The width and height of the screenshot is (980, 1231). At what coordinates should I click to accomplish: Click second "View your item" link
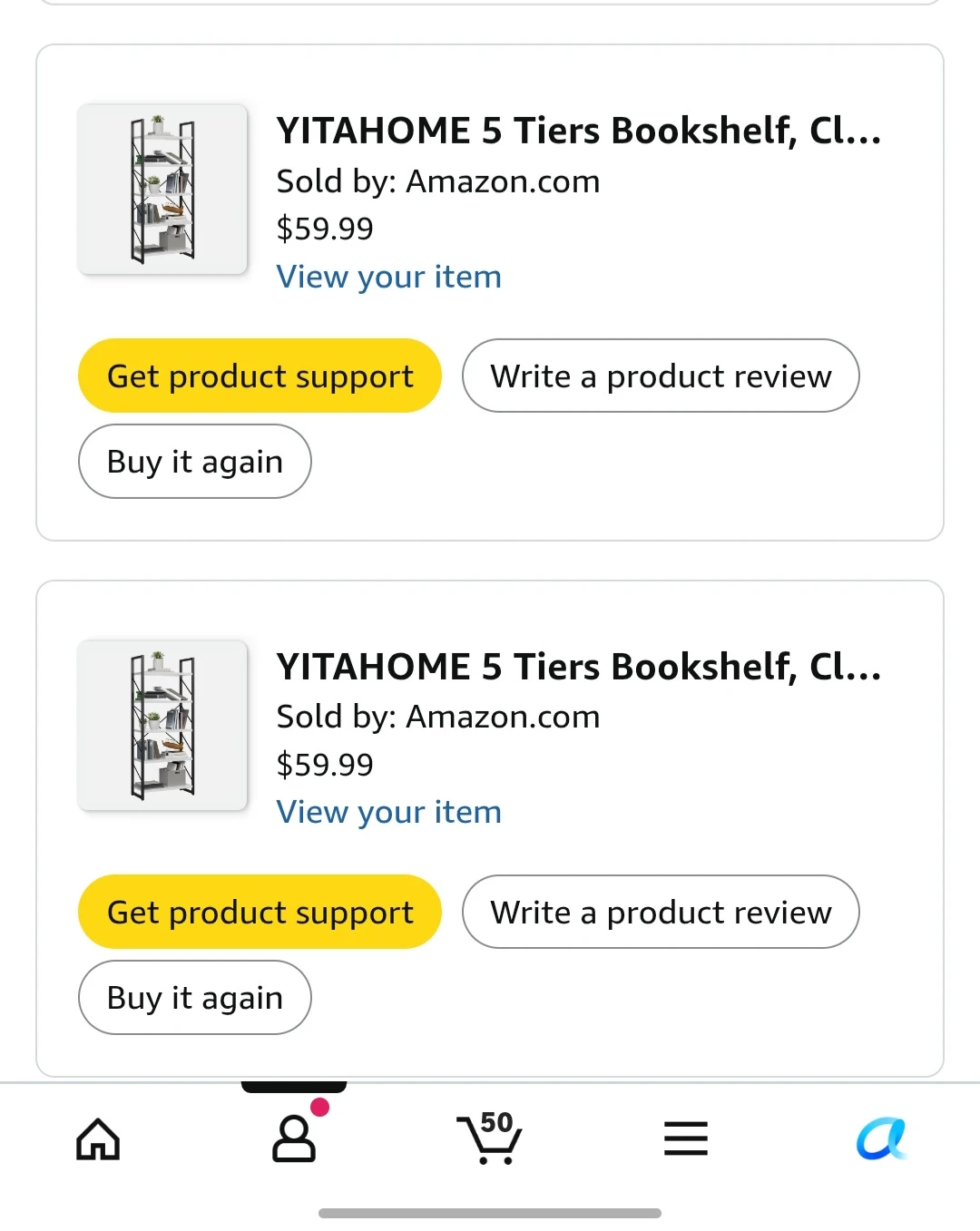(389, 812)
